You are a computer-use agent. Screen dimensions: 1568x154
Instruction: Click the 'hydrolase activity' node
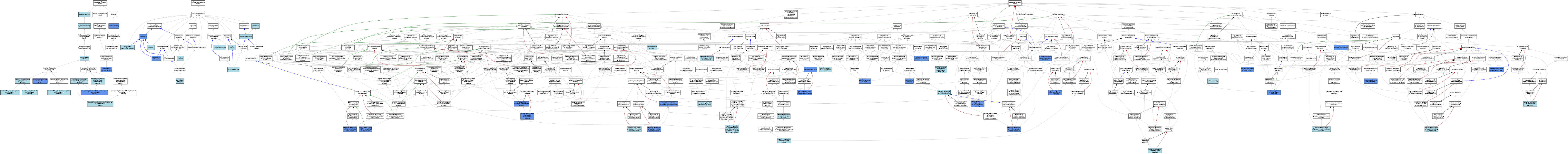click(x=84, y=25)
